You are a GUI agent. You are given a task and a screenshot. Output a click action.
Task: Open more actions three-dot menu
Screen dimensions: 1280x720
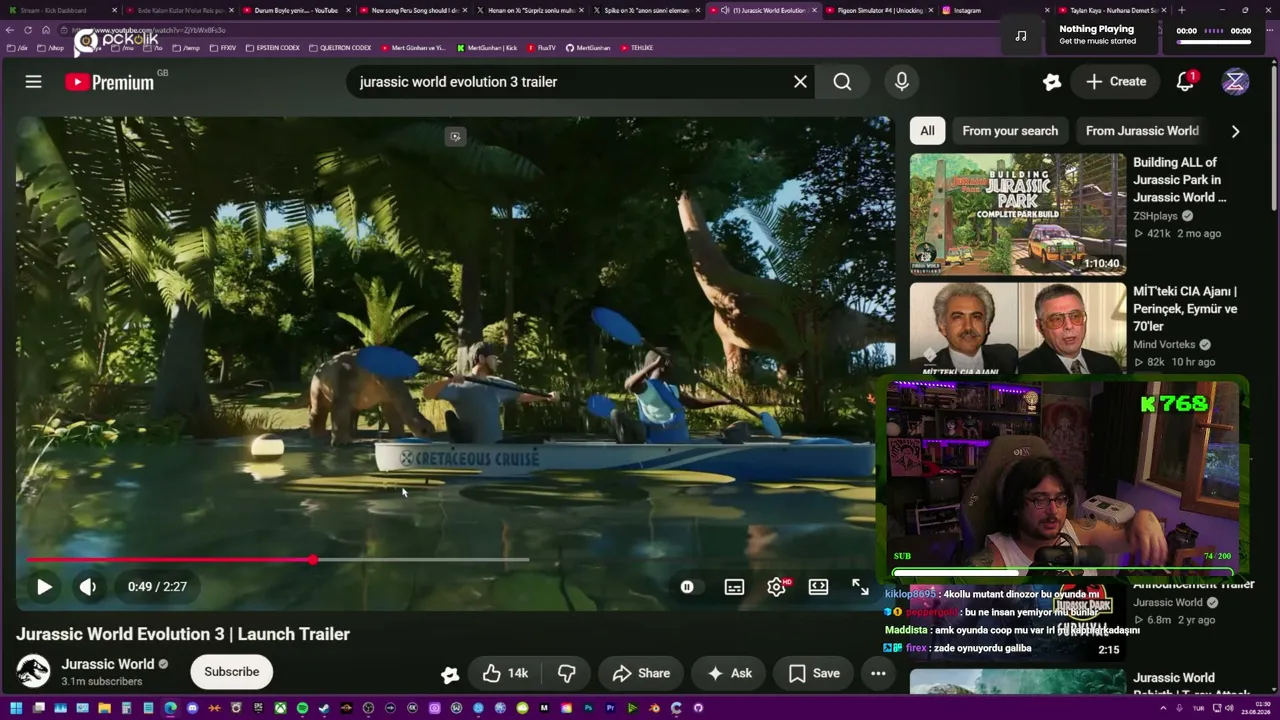pos(878,673)
